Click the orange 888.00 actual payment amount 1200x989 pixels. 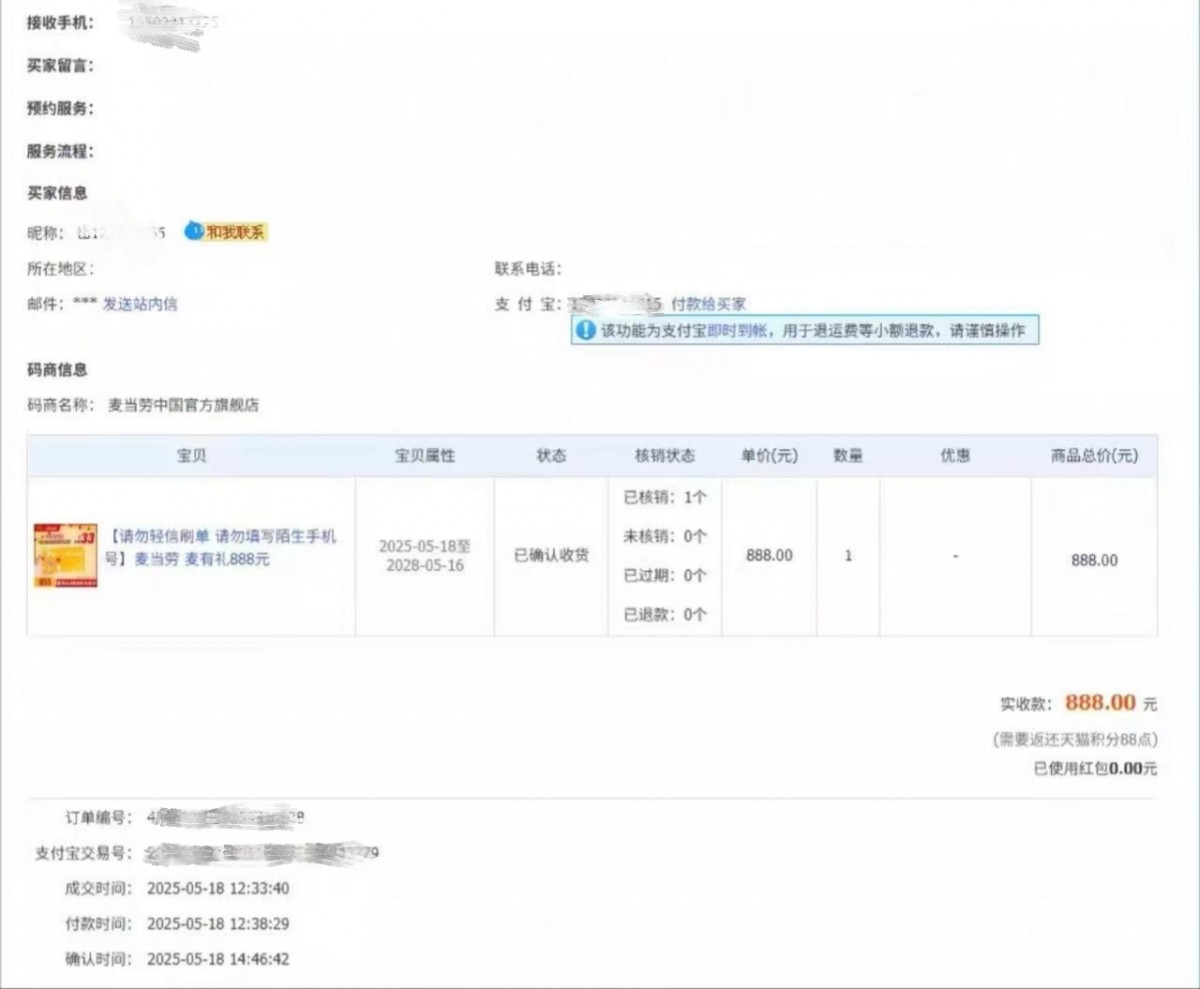[x=1100, y=703]
